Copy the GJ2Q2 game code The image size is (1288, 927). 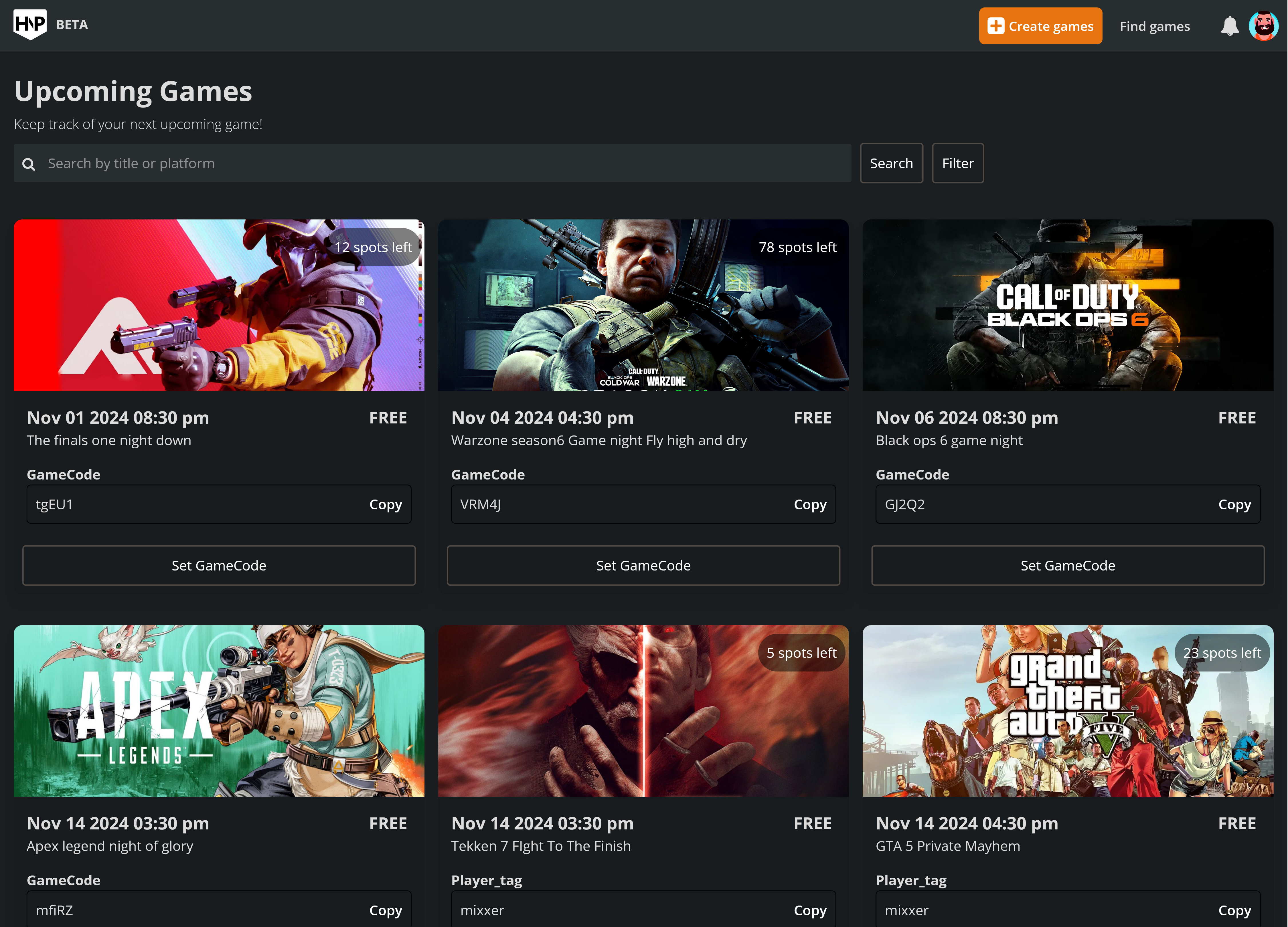1234,505
